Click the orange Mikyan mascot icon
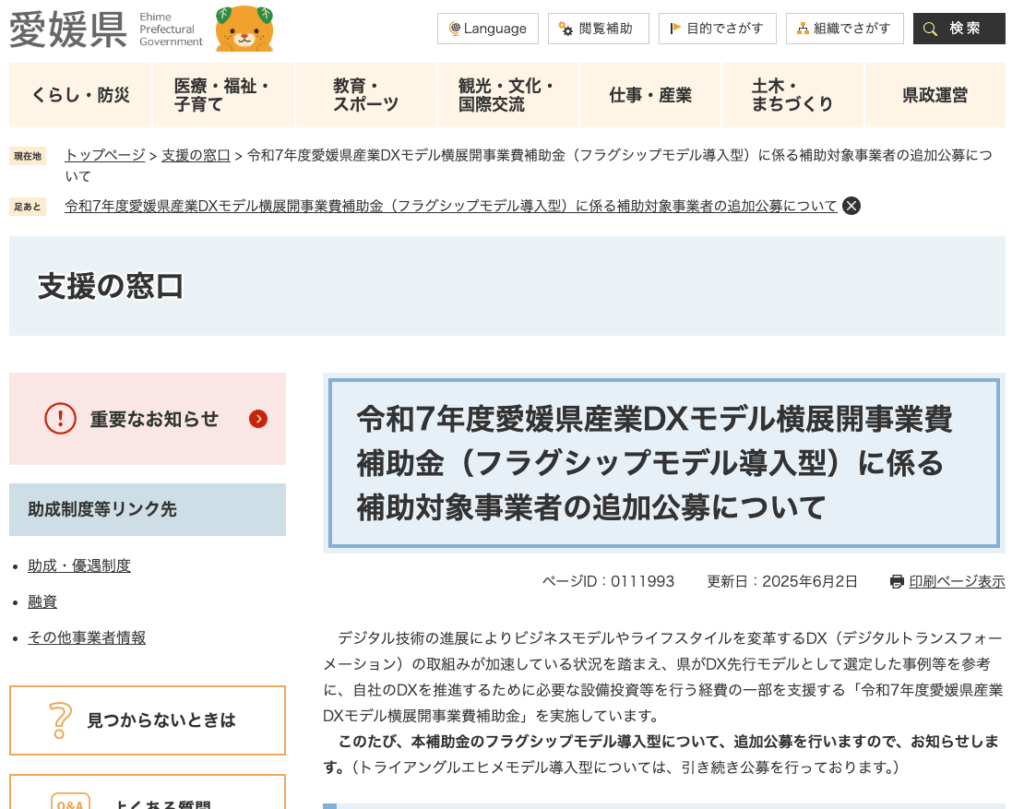1024x809 pixels. [244, 29]
